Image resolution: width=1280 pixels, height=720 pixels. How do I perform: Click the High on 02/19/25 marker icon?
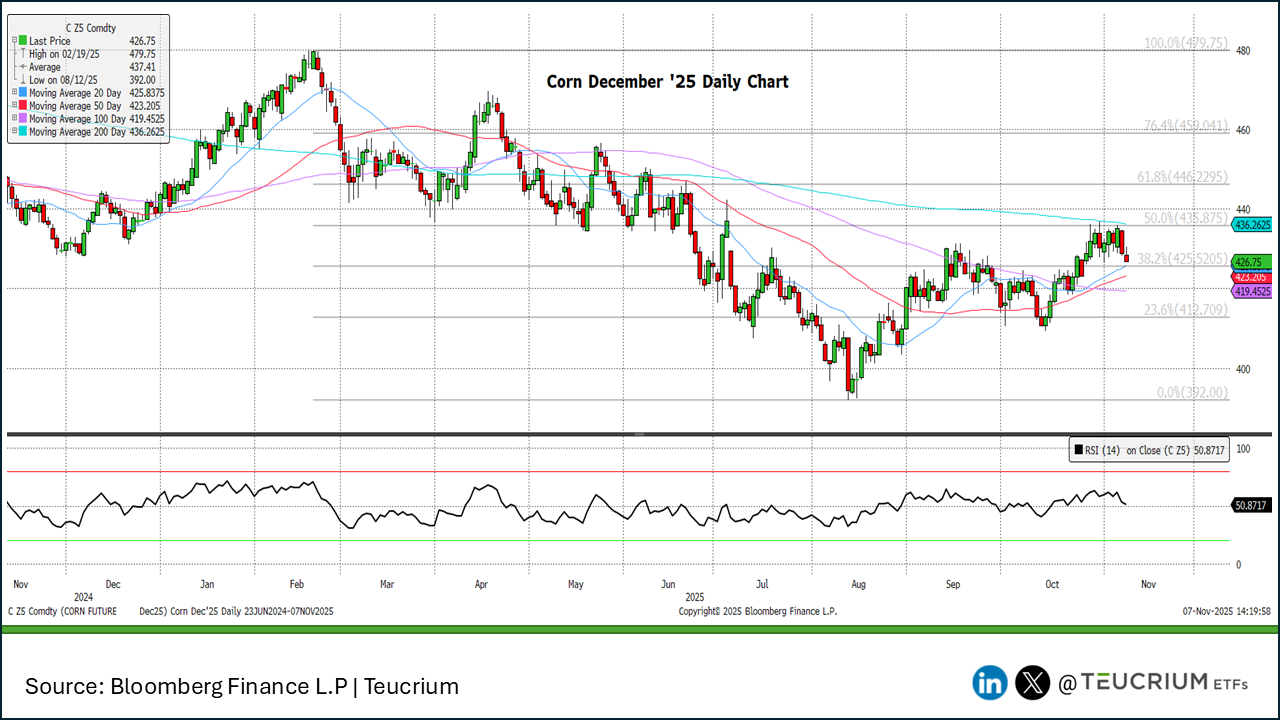(22, 54)
